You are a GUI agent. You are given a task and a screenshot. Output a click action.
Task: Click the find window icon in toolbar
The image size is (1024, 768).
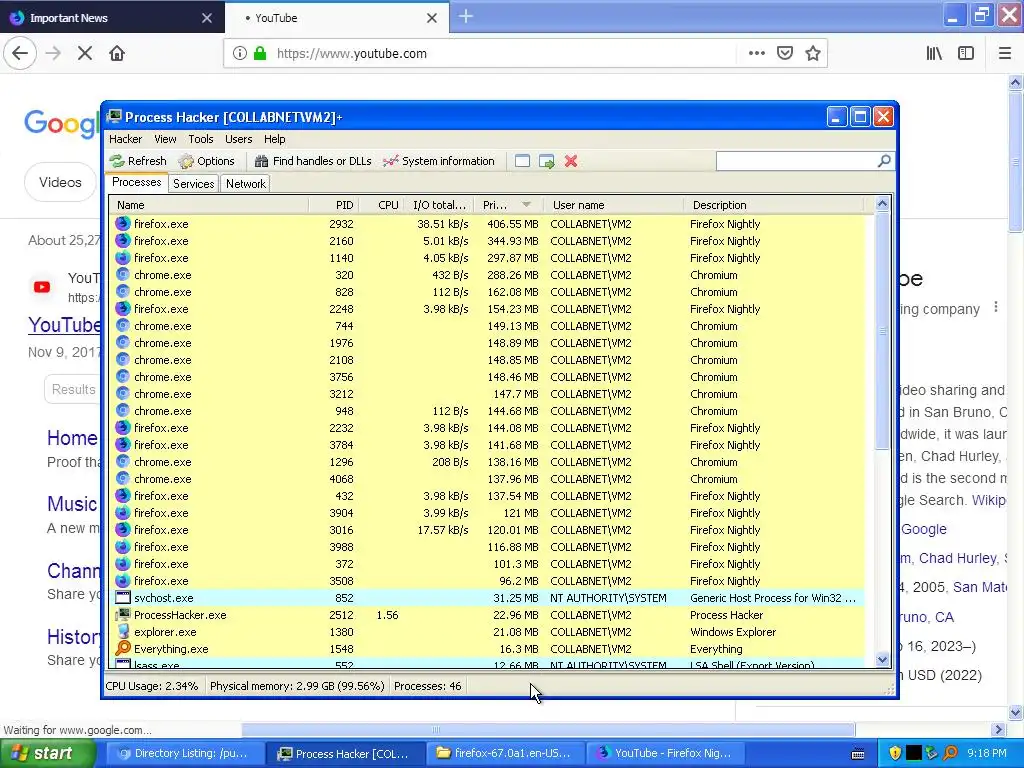coord(522,161)
